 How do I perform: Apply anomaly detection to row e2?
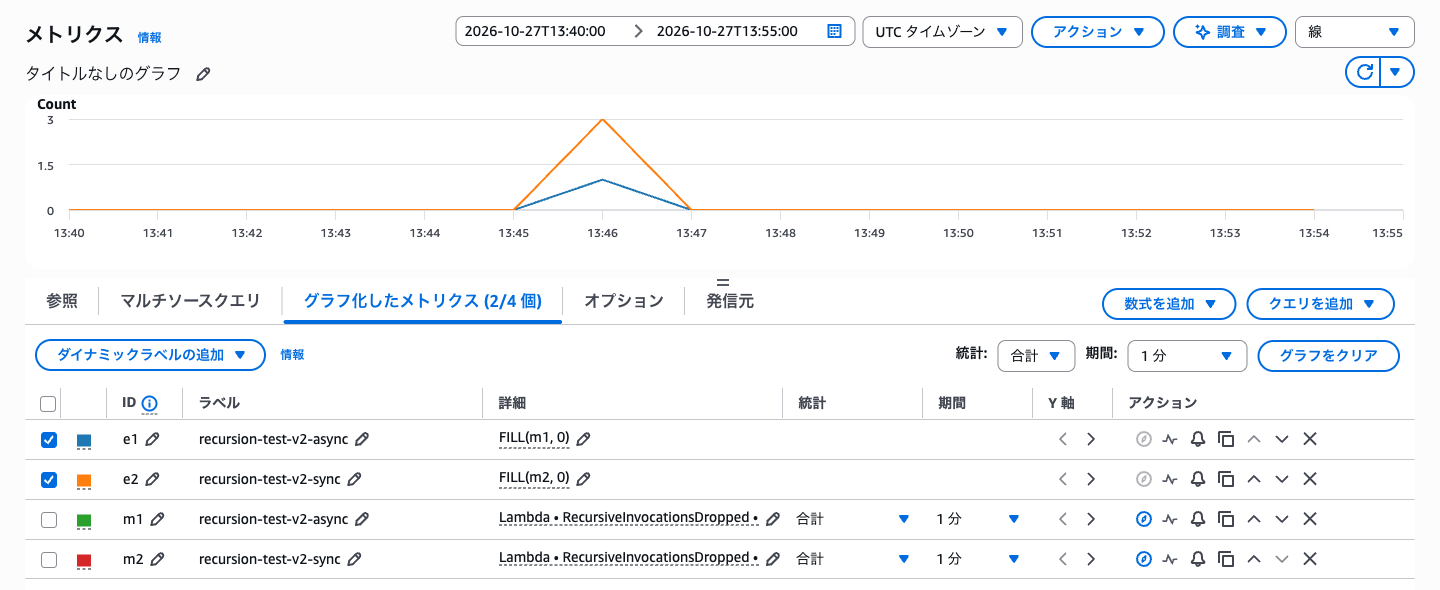[1170, 479]
